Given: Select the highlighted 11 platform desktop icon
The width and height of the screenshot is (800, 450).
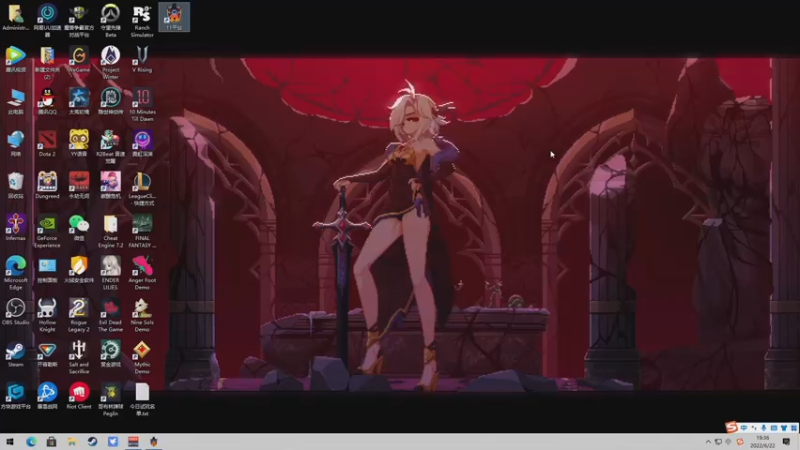Looking at the screenshot, I should click(x=174, y=17).
